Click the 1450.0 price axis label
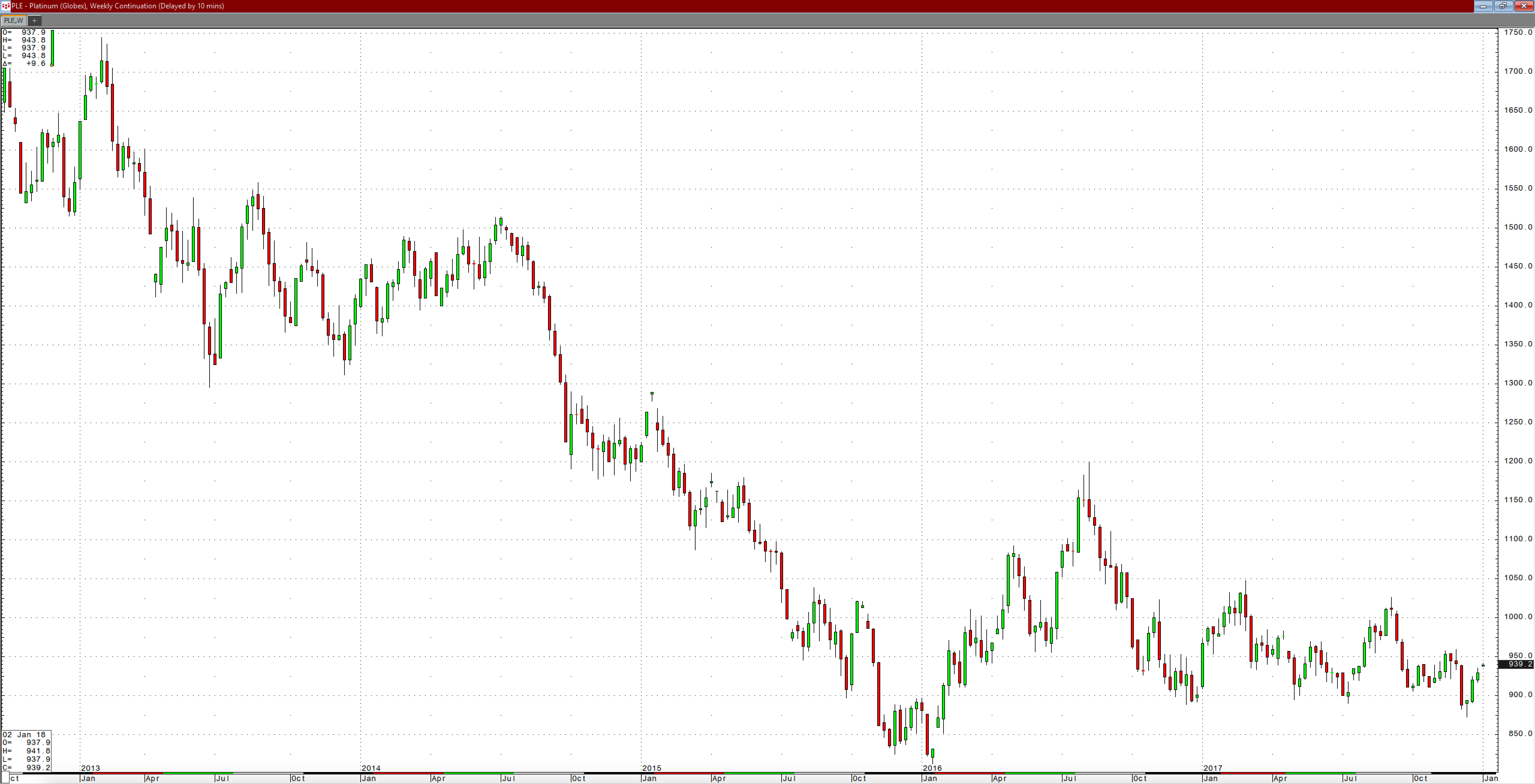Image resolution: width=1535 pixels, height=784 pixels. (1518, 266)
